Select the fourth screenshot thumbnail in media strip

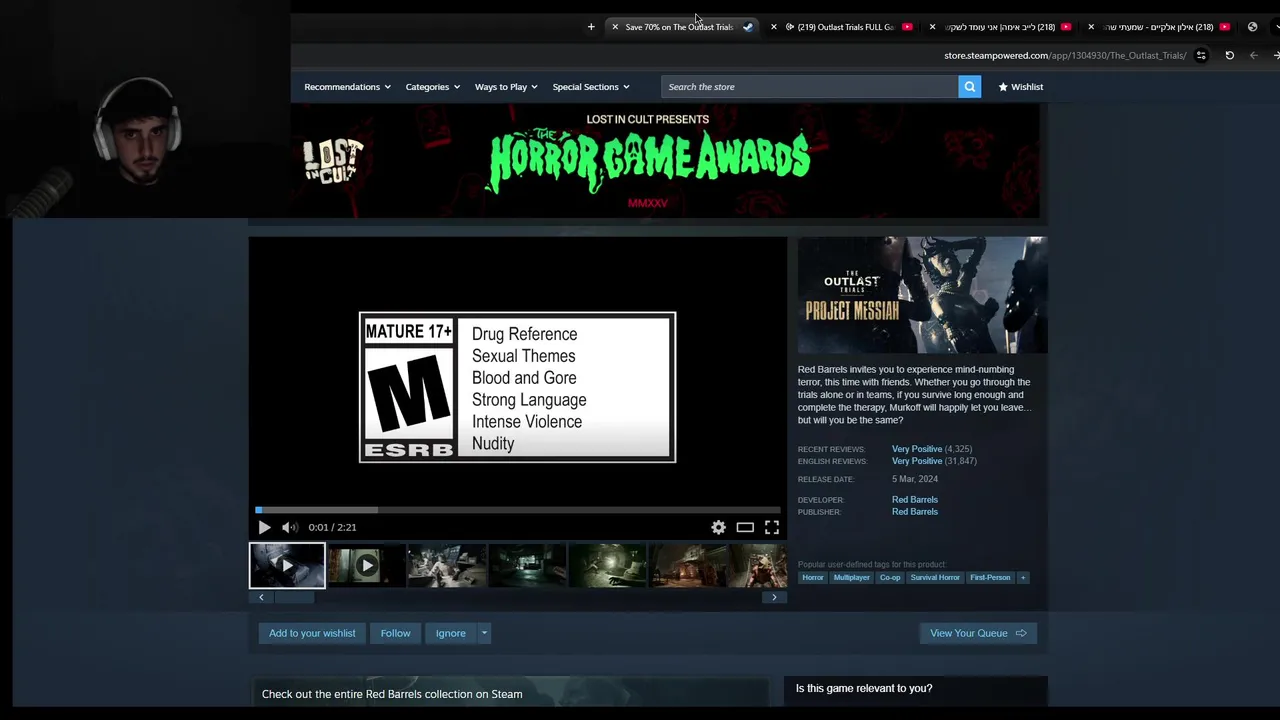pyautogui.click(x=526, y=566)
